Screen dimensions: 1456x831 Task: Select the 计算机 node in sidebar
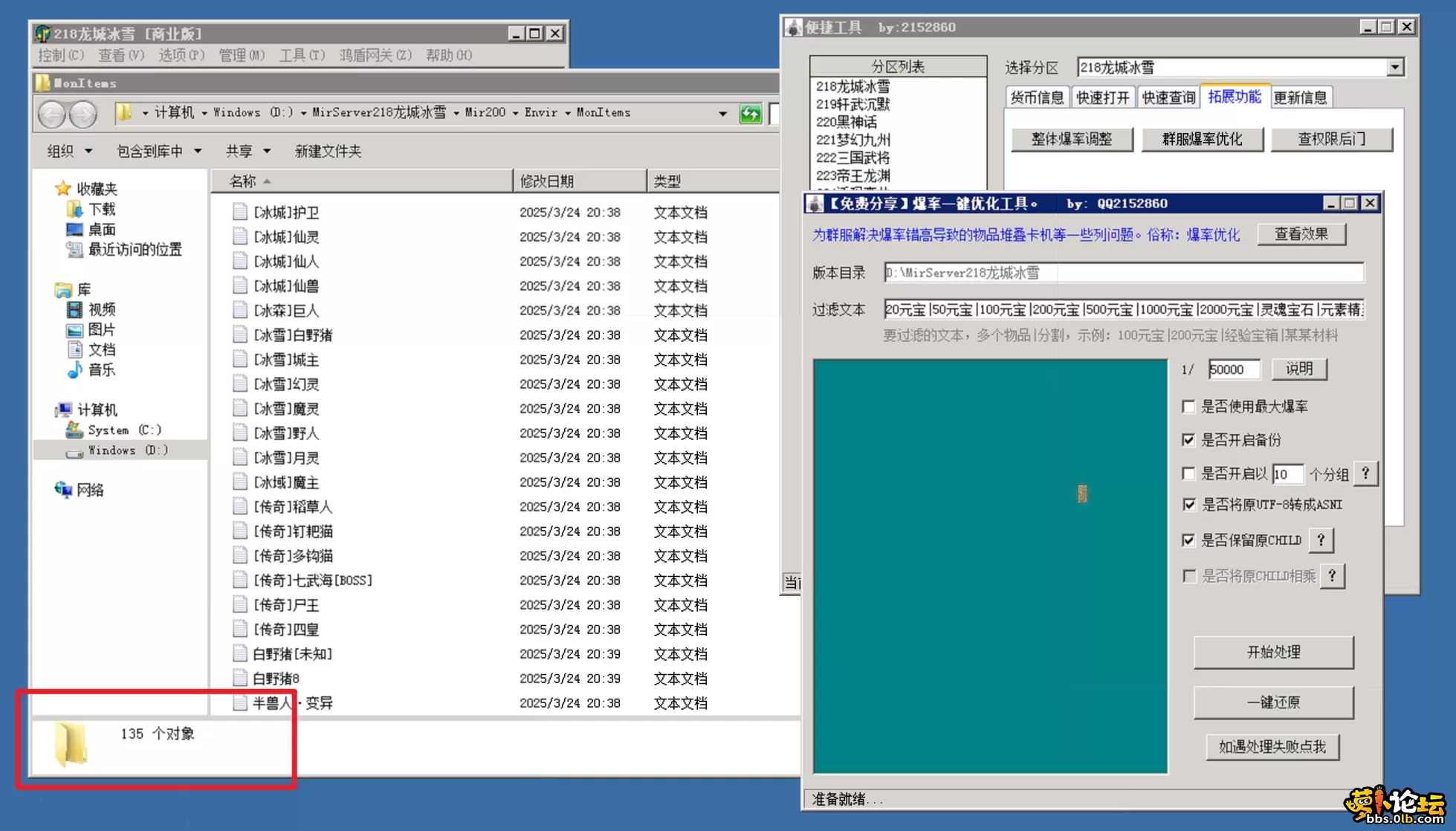coord(97,410)
